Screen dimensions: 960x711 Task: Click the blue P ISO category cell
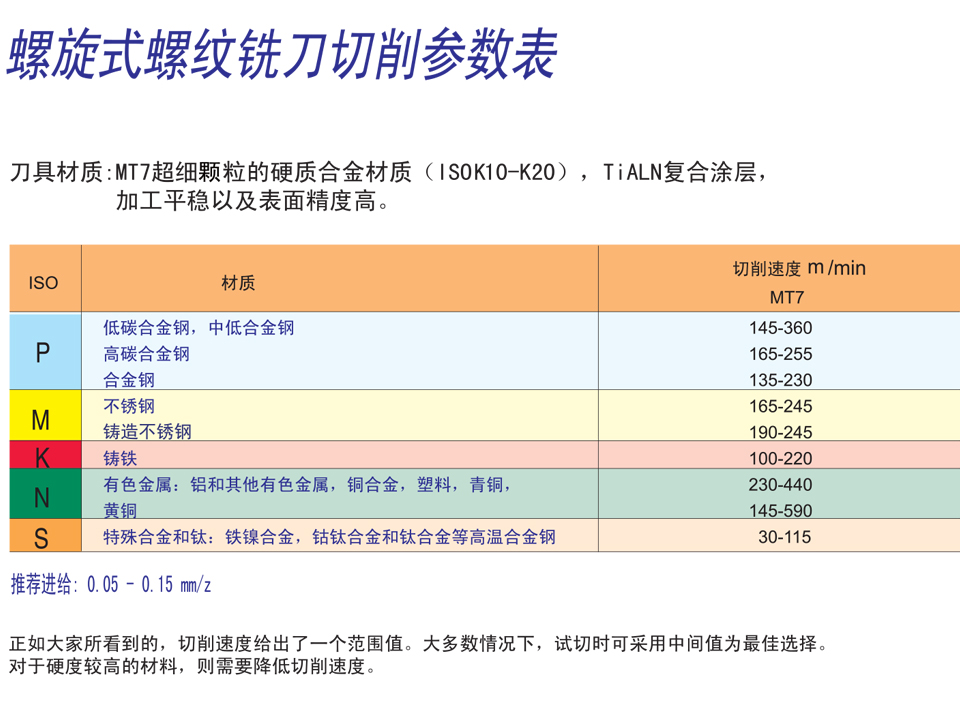(x=43, y=352)
